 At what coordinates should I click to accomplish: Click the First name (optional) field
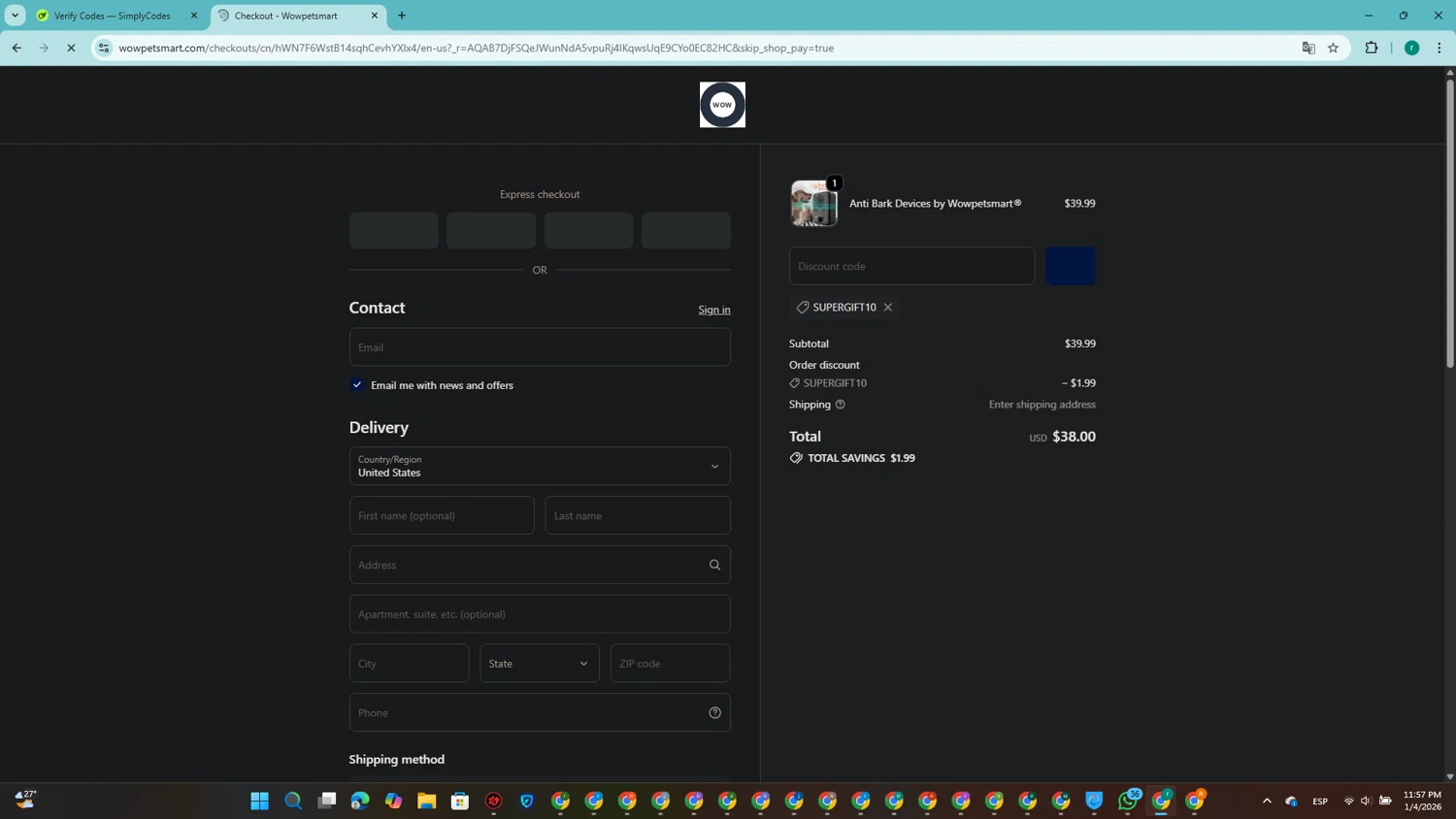pos(442,516)
